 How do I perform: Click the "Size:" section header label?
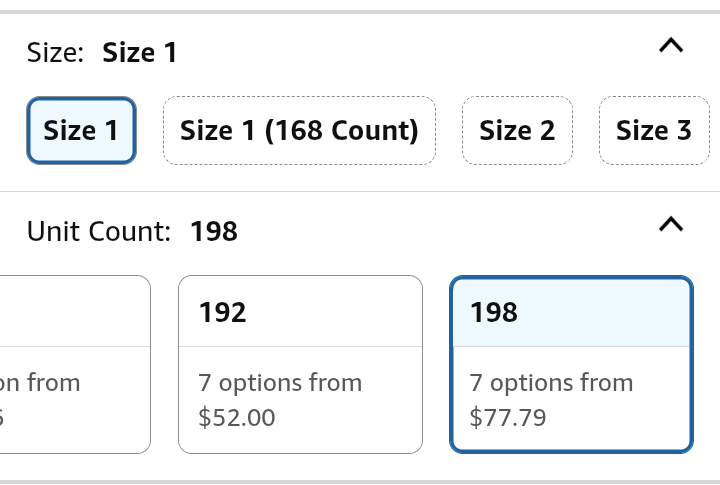56,53
